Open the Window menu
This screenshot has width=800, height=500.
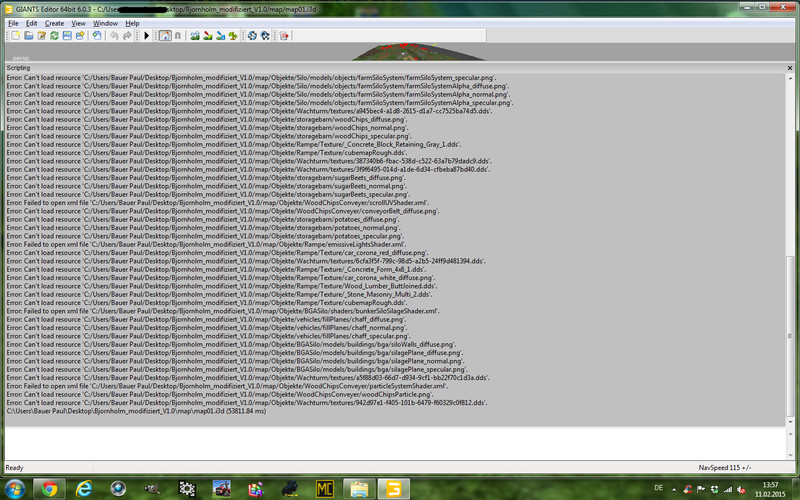point(105,22)
